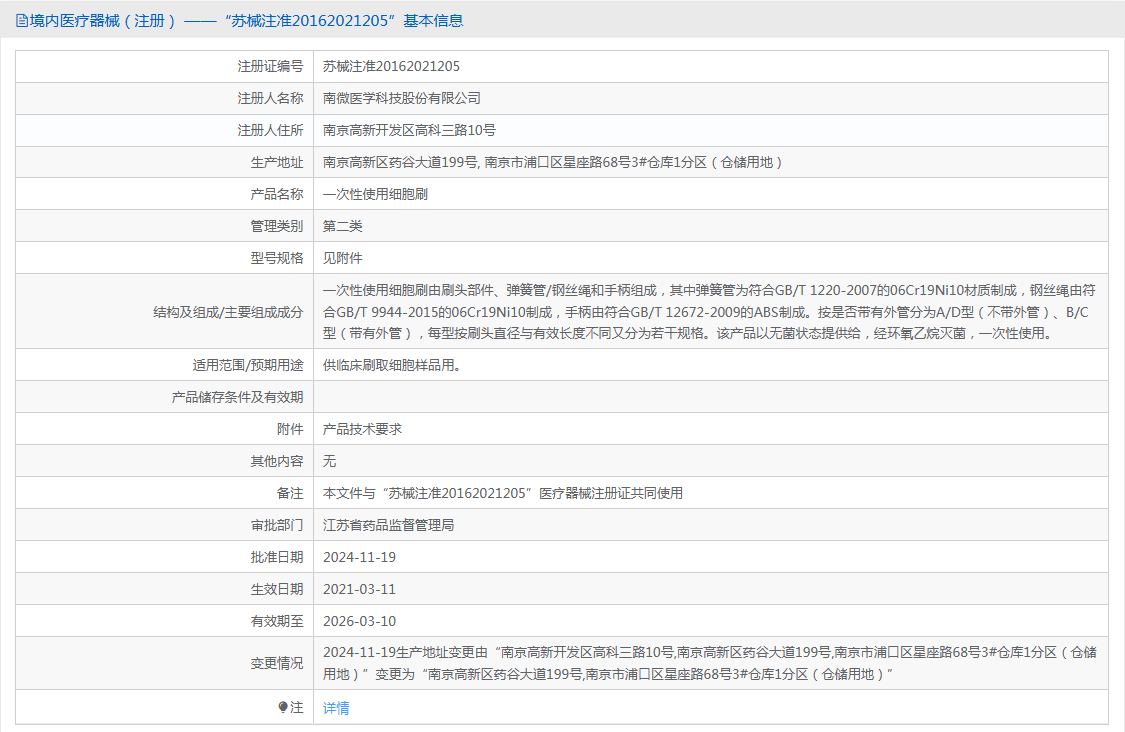Click the lightbulb icon next to 注
The height and width of the screenshot is (732, 1125).
click(283, 708)
